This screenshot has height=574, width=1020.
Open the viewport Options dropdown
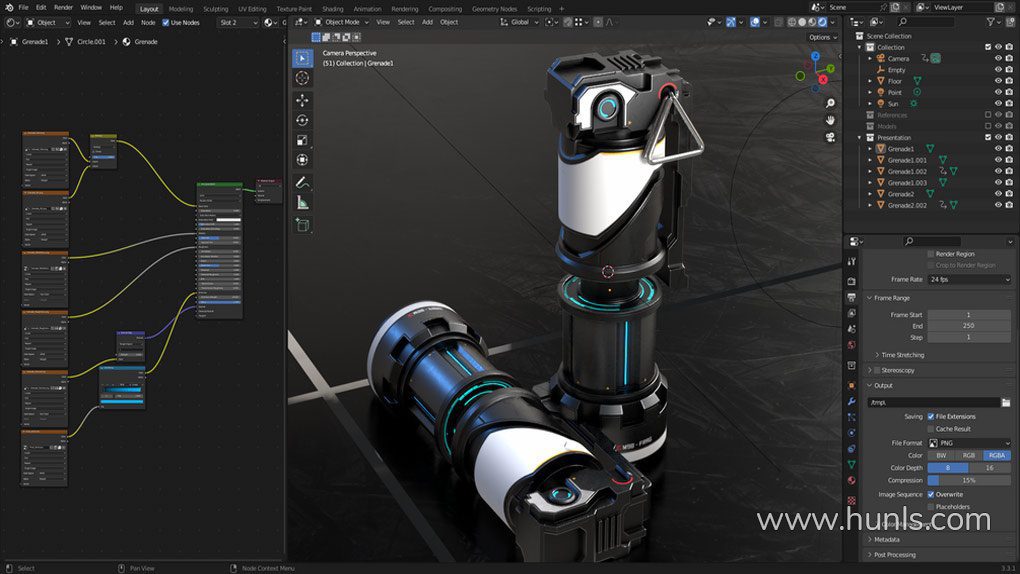pyautogui.click(x=823, y=37)
